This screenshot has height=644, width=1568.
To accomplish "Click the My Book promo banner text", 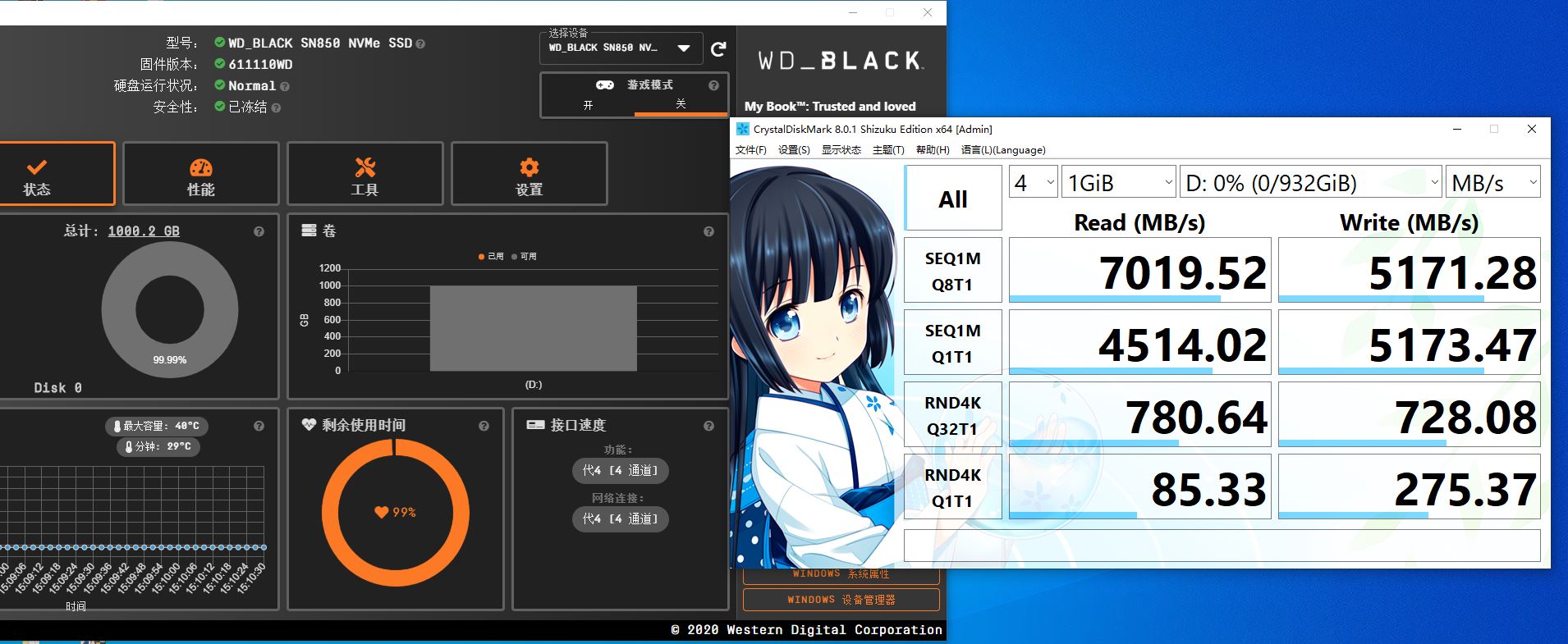I will click(830, 107).
